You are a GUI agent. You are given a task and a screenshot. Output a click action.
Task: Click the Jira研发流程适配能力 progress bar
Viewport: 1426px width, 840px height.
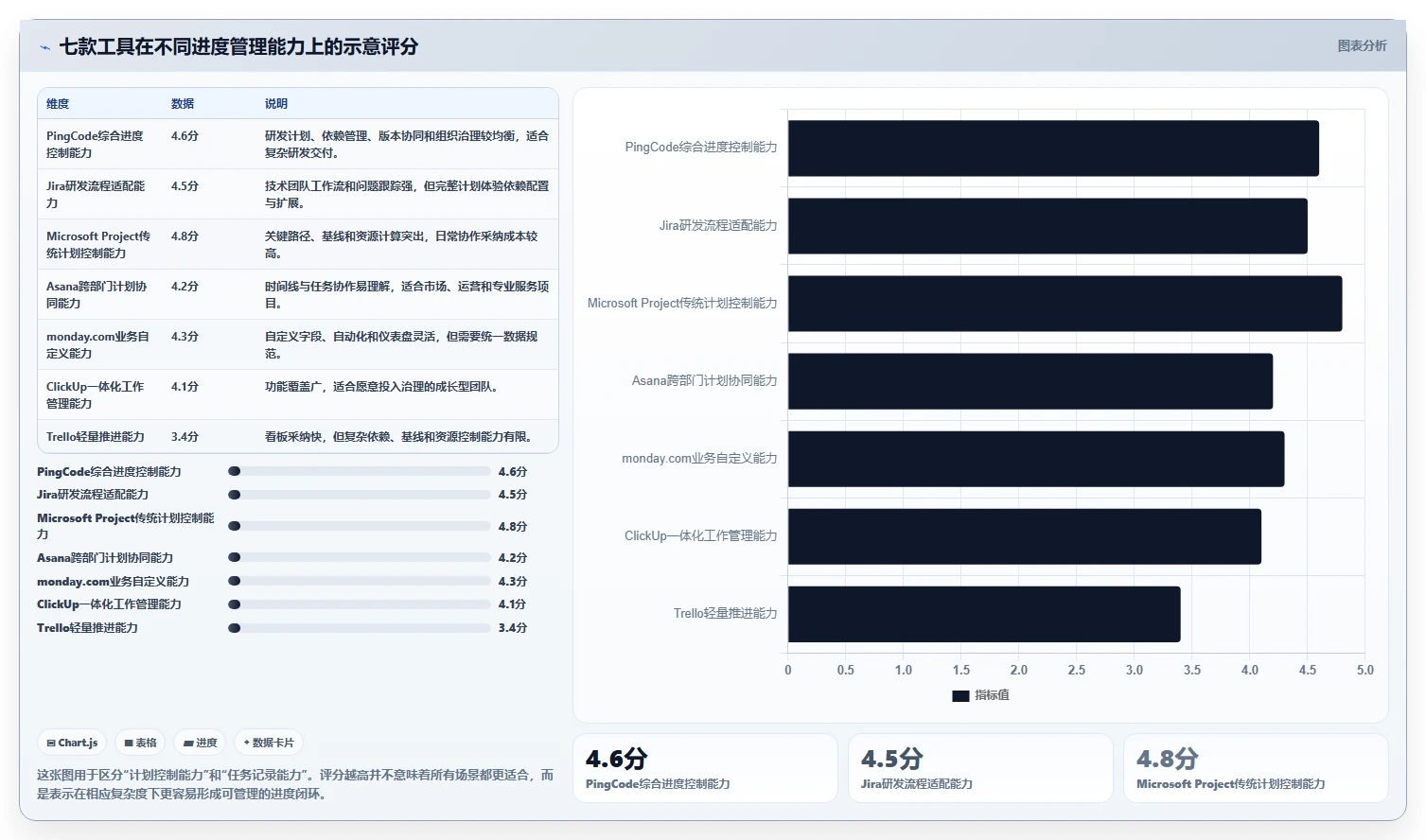tap(360, 495)
